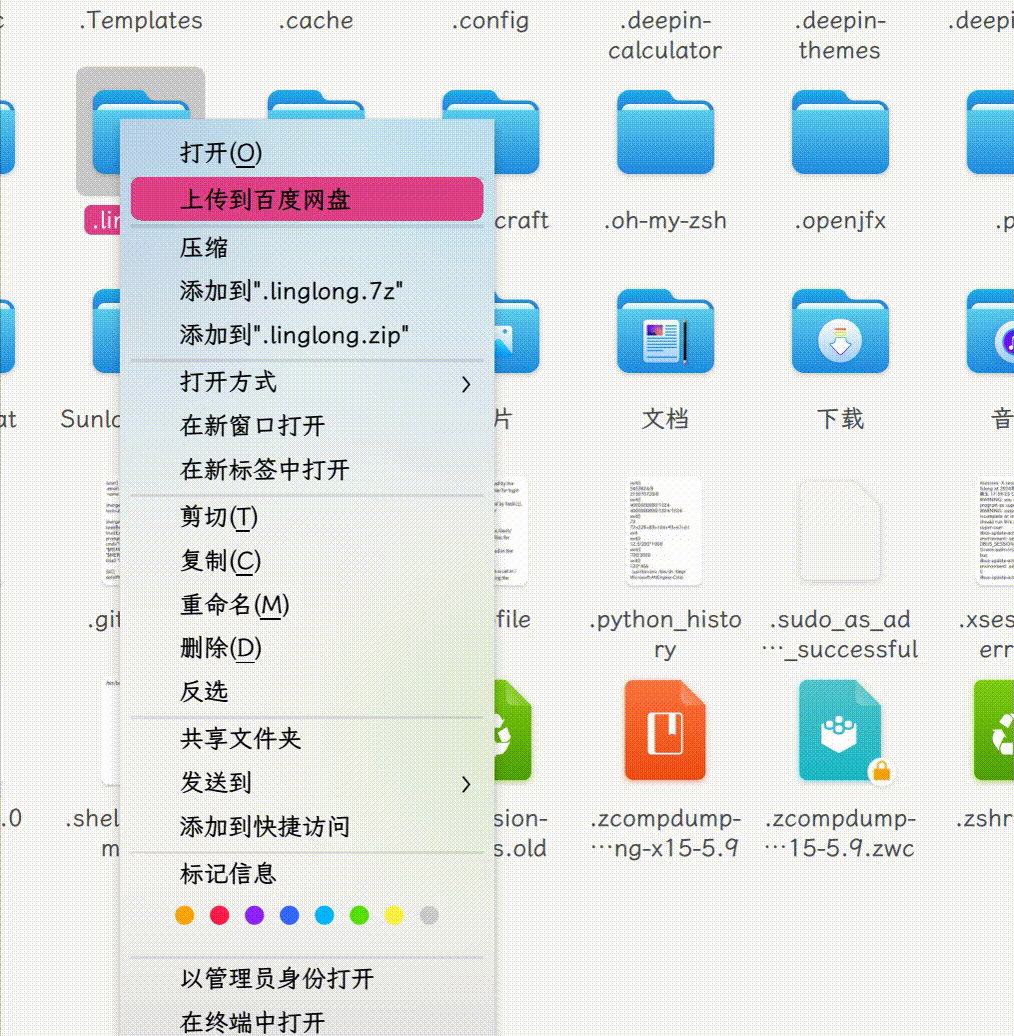Choose 以管理员身份打开
1014x1036 pixels.
[307, 979]
